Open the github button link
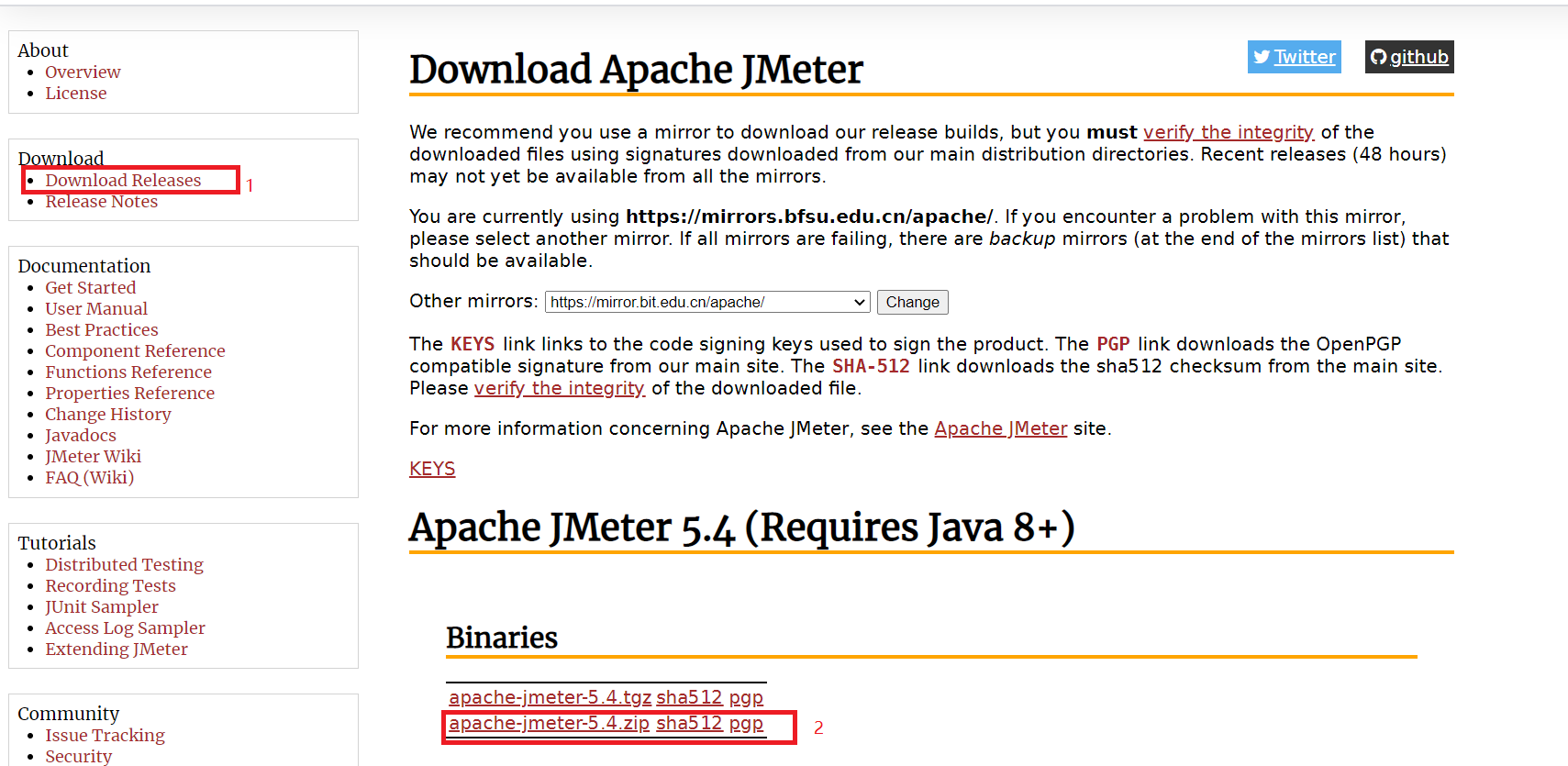Viewport: 1568px width, 766px height. coord(1409,57)
